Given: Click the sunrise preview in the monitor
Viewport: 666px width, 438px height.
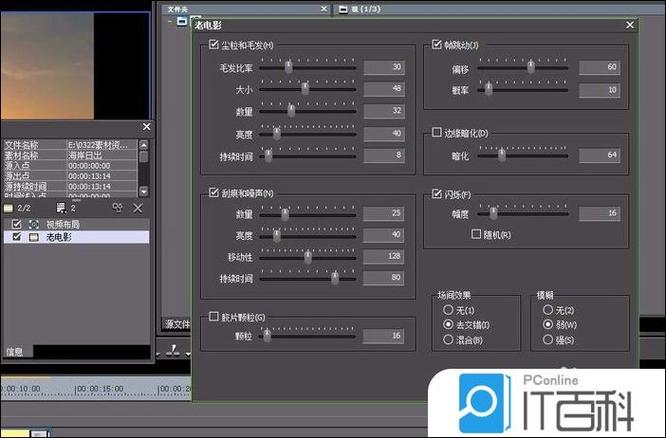Looking at the screenshot, I should click(x=47, y=66).
